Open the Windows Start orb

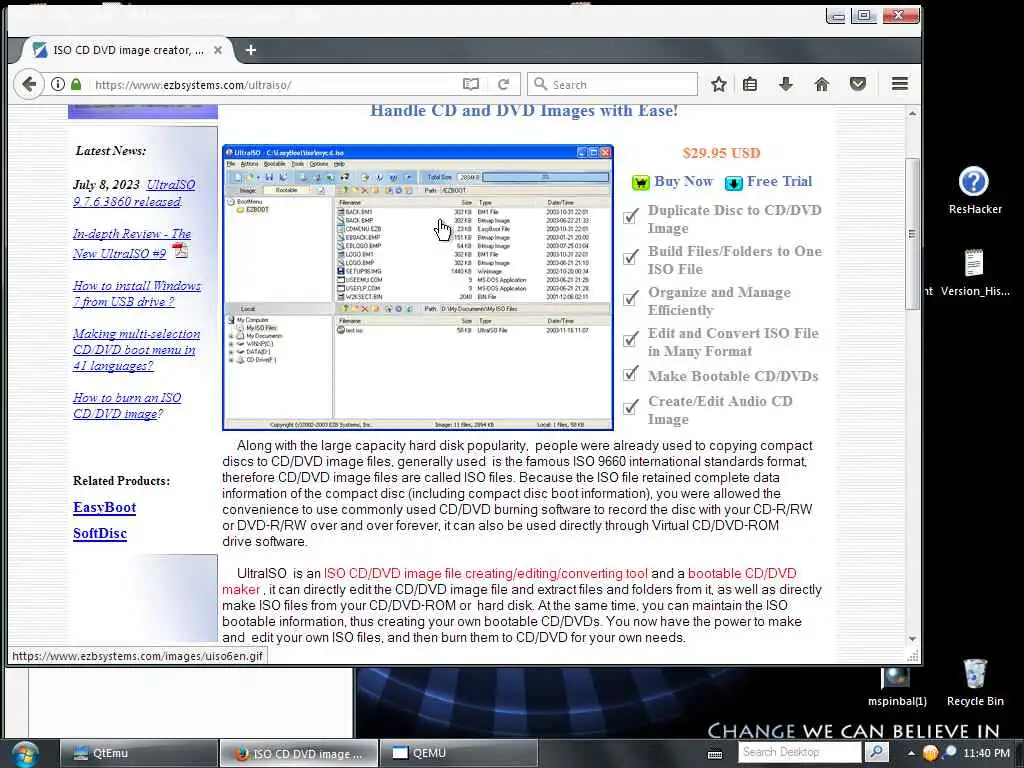24,754
